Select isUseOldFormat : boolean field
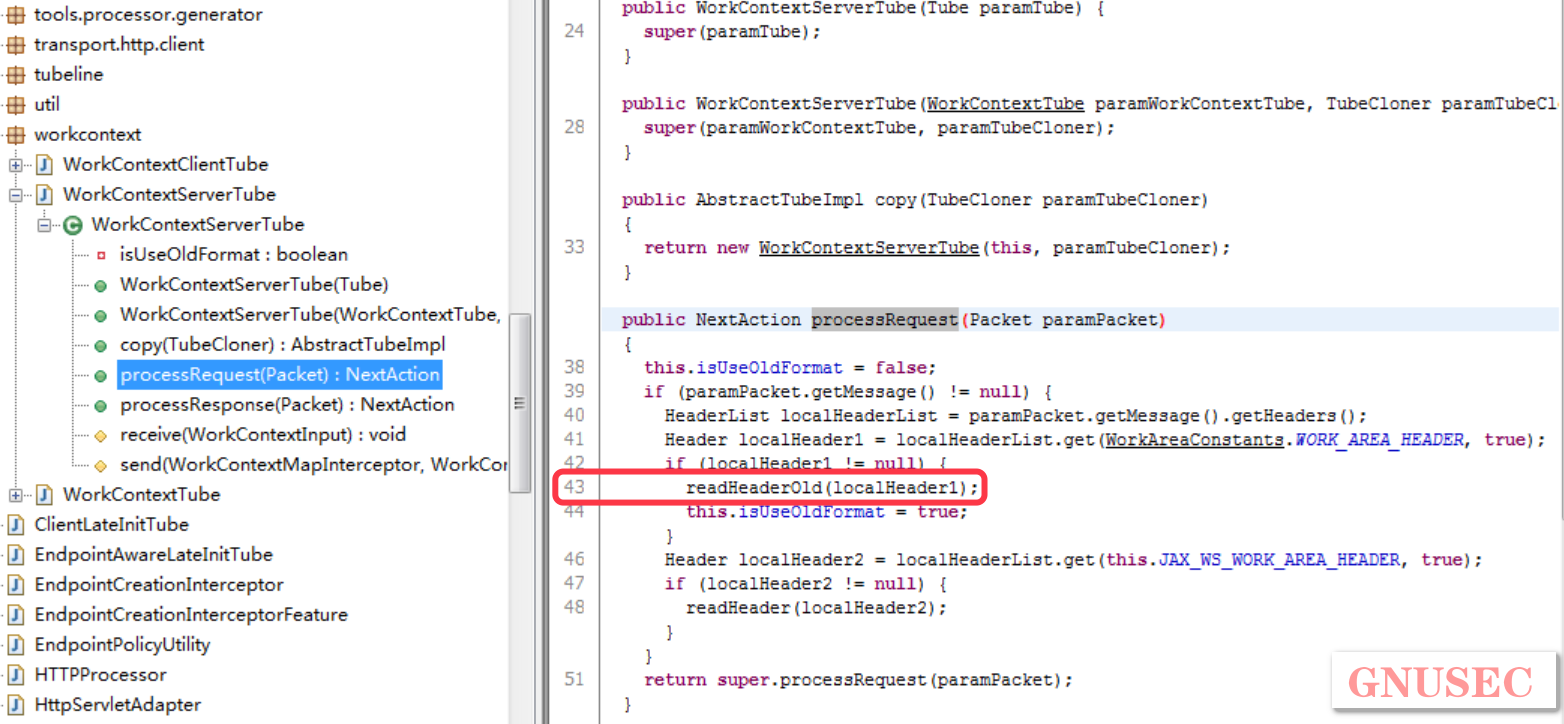 click(x=234, y=255)
